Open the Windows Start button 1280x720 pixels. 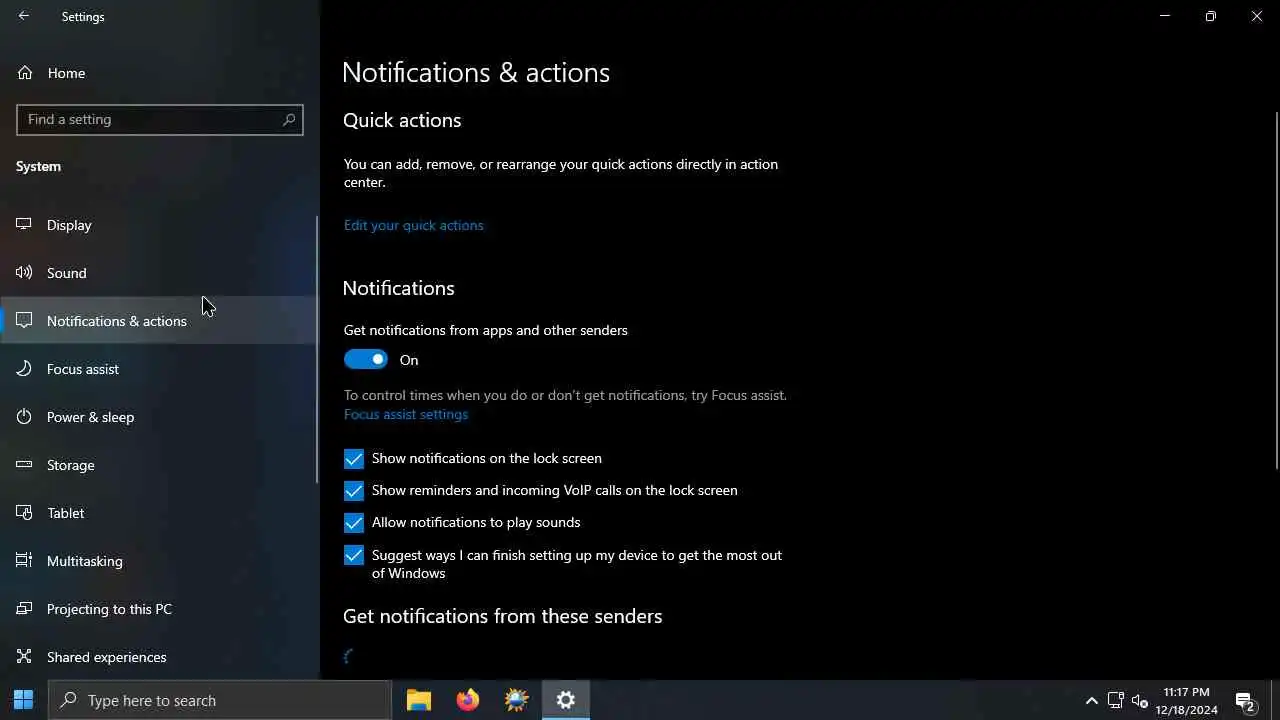(x=24, y=700)
